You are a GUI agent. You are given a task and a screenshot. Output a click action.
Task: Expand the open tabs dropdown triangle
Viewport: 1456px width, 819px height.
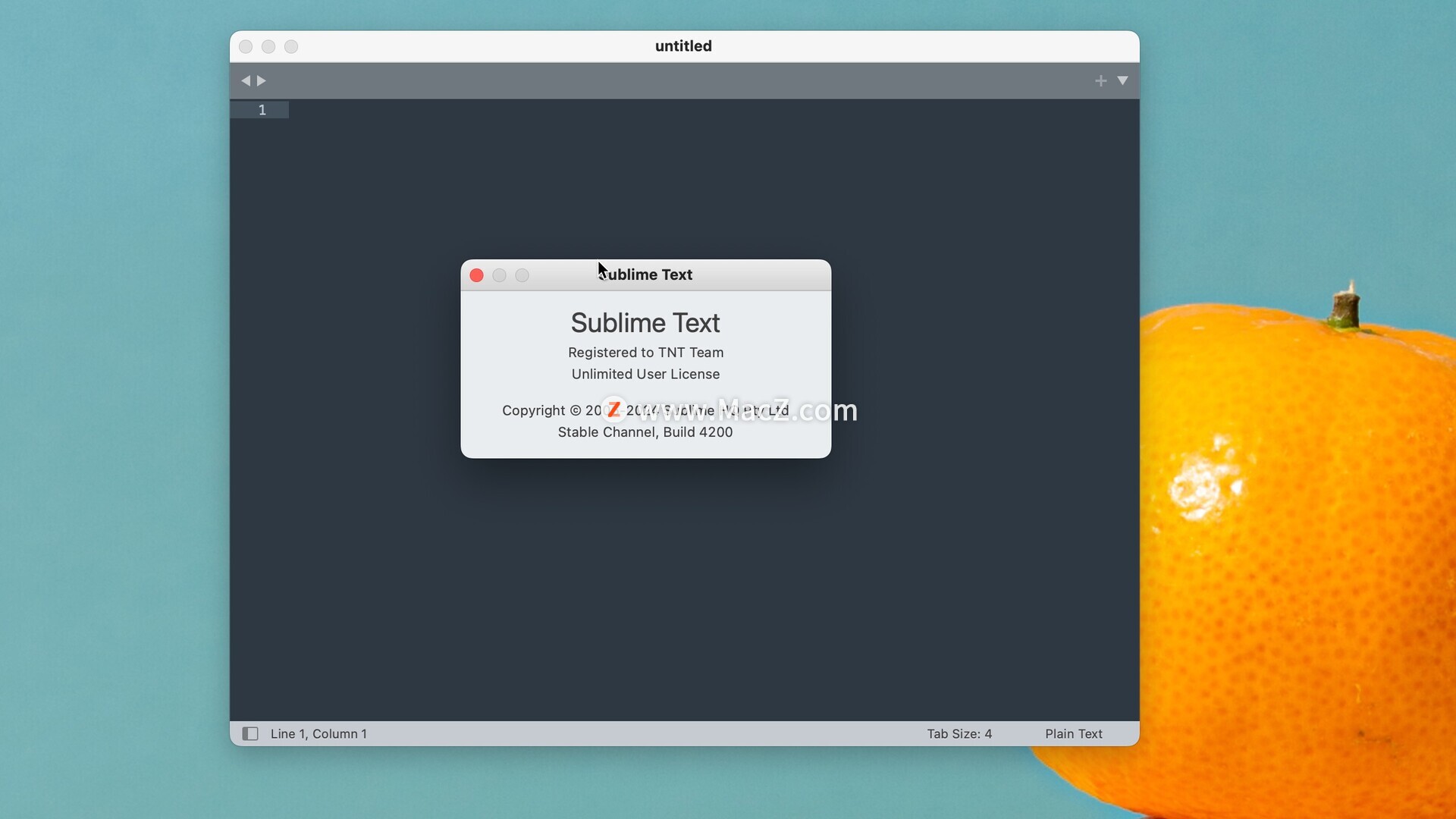pos(1122,80)
